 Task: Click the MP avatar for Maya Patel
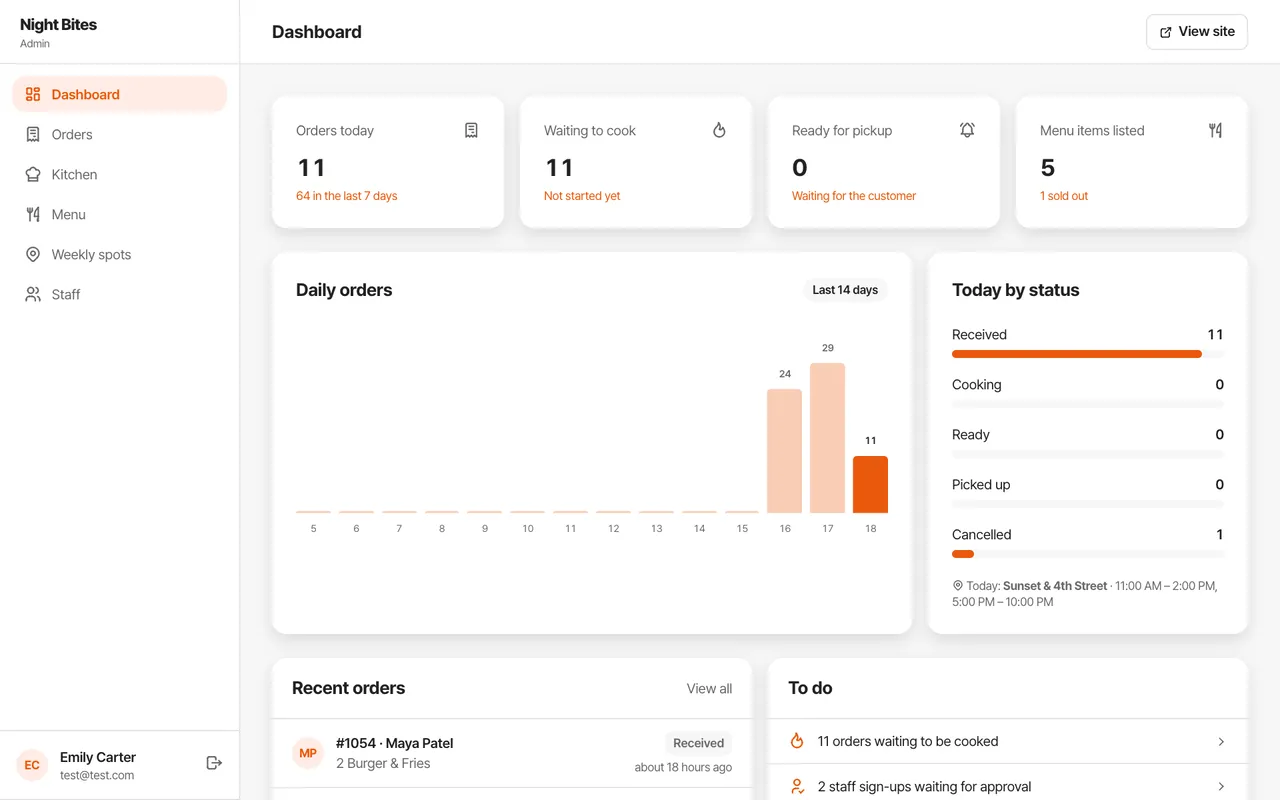308,753
